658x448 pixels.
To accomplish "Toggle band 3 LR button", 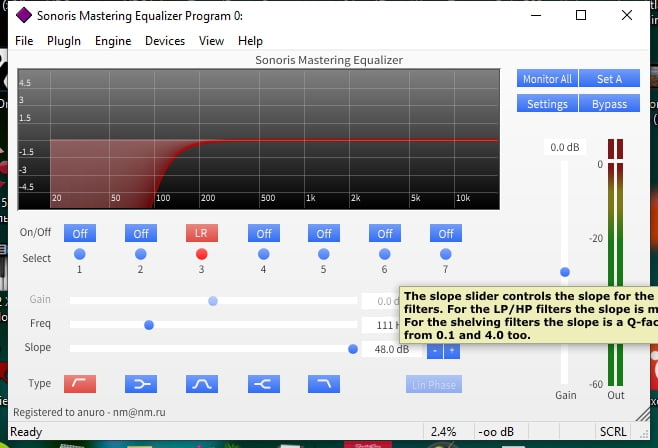I will (x=202, y=233).
